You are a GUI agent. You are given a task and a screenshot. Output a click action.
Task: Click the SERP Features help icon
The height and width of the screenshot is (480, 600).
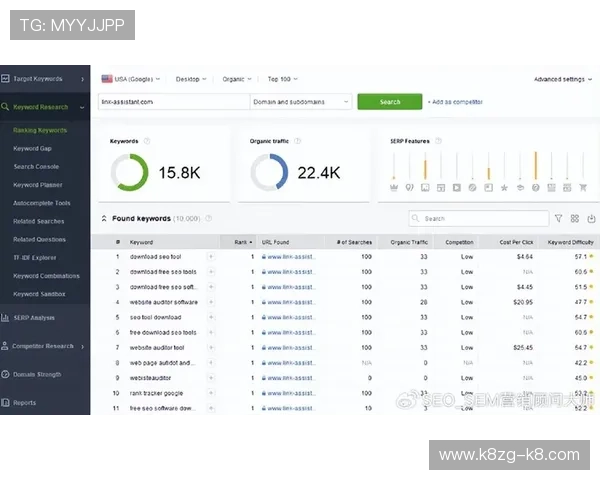438,142
